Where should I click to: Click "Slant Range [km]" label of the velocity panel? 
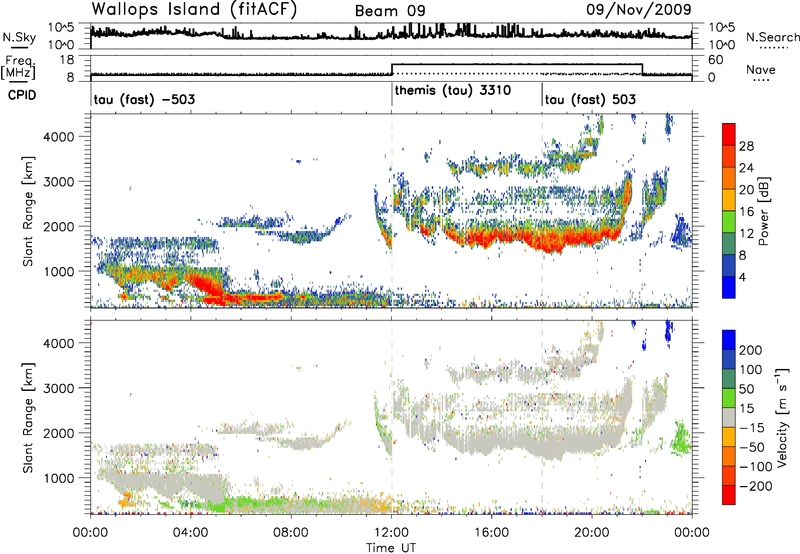tap(28, 417)
